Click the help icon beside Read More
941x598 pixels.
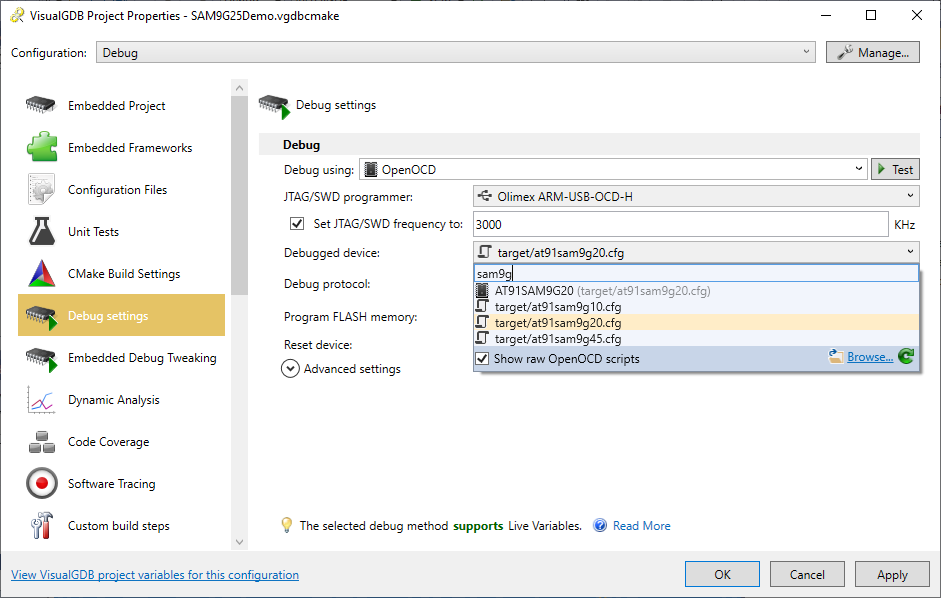point(600,525)
